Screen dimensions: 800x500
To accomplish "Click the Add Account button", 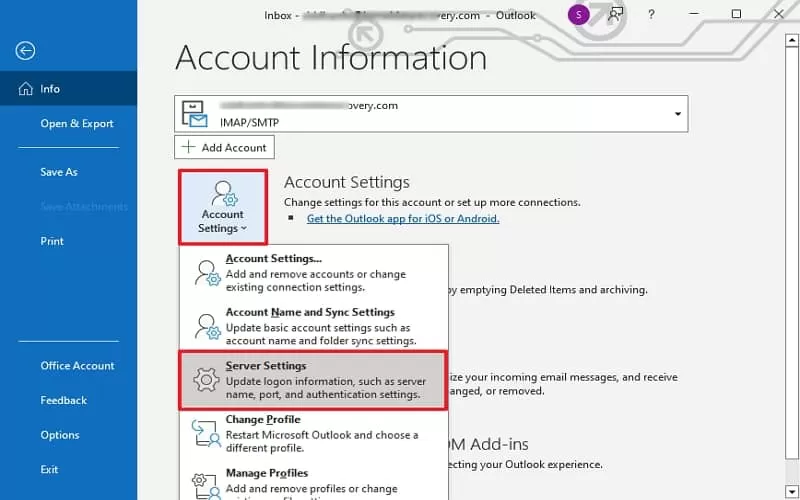I will 224,147.
